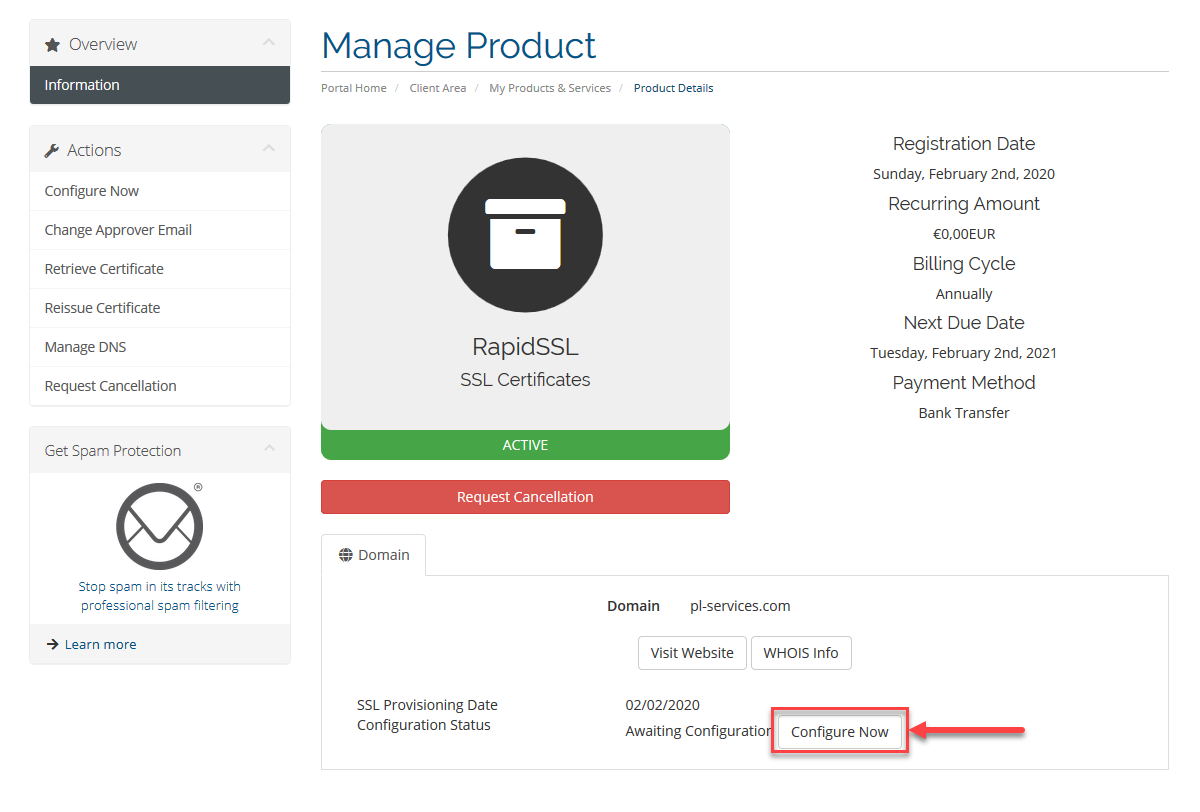
Task: Go to Client Area breadcrumb
Action: click(438, 88)
